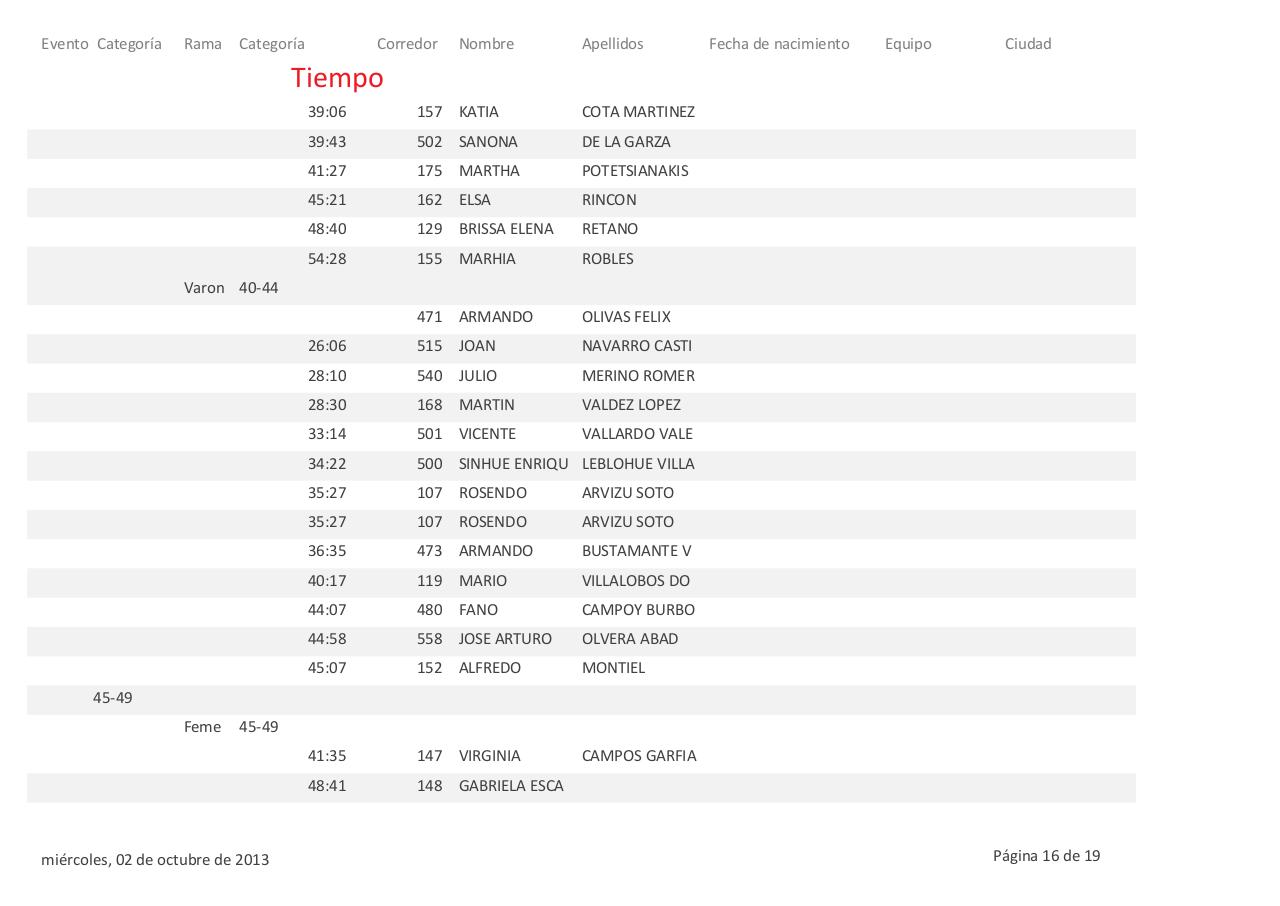Select the 'Feme' branch label

pyautogui.click(x=203, y=727)
